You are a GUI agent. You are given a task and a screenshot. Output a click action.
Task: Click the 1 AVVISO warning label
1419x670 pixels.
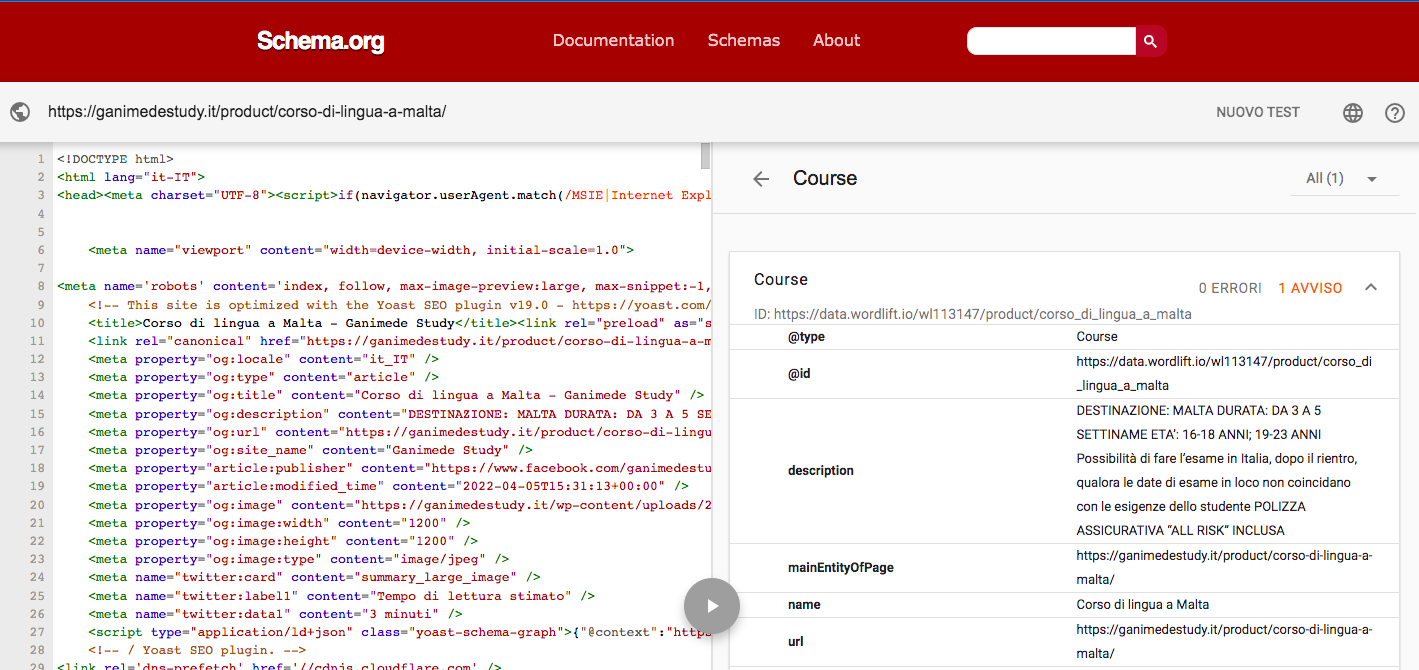click(x=1310, y=288)
